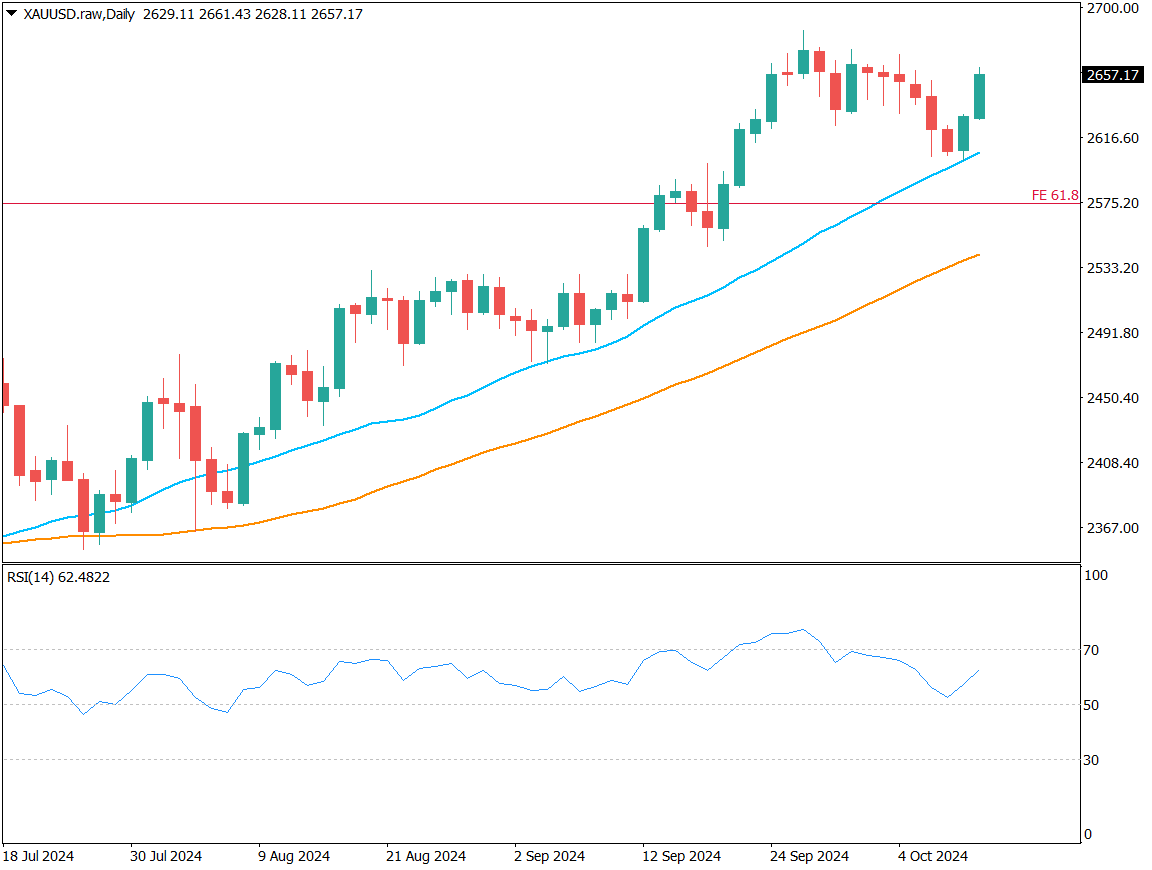Screen dimensions: 1152x870
Task: Click the RSI(14) indicator label
Action: [58, 577]
